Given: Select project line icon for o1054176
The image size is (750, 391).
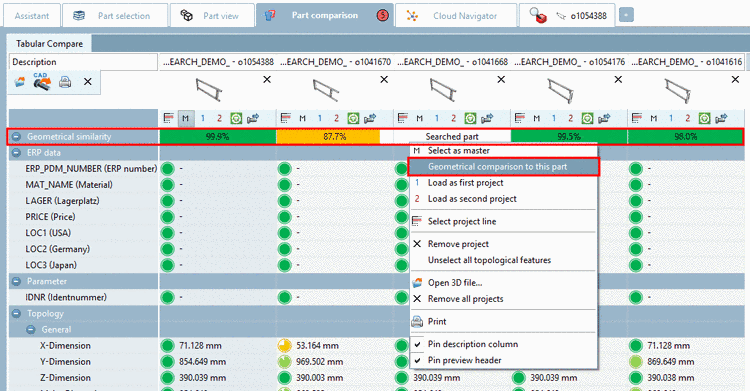Looking at the screenshot, I should 520,118.
